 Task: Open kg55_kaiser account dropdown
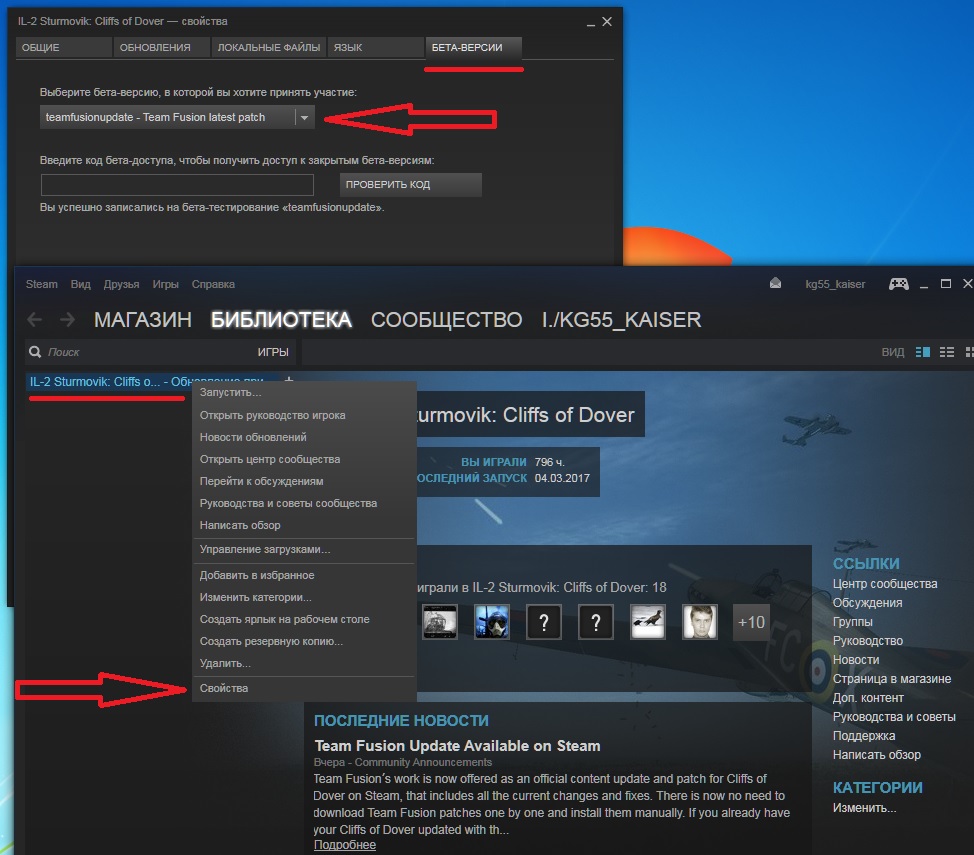[x=835, y=284]
